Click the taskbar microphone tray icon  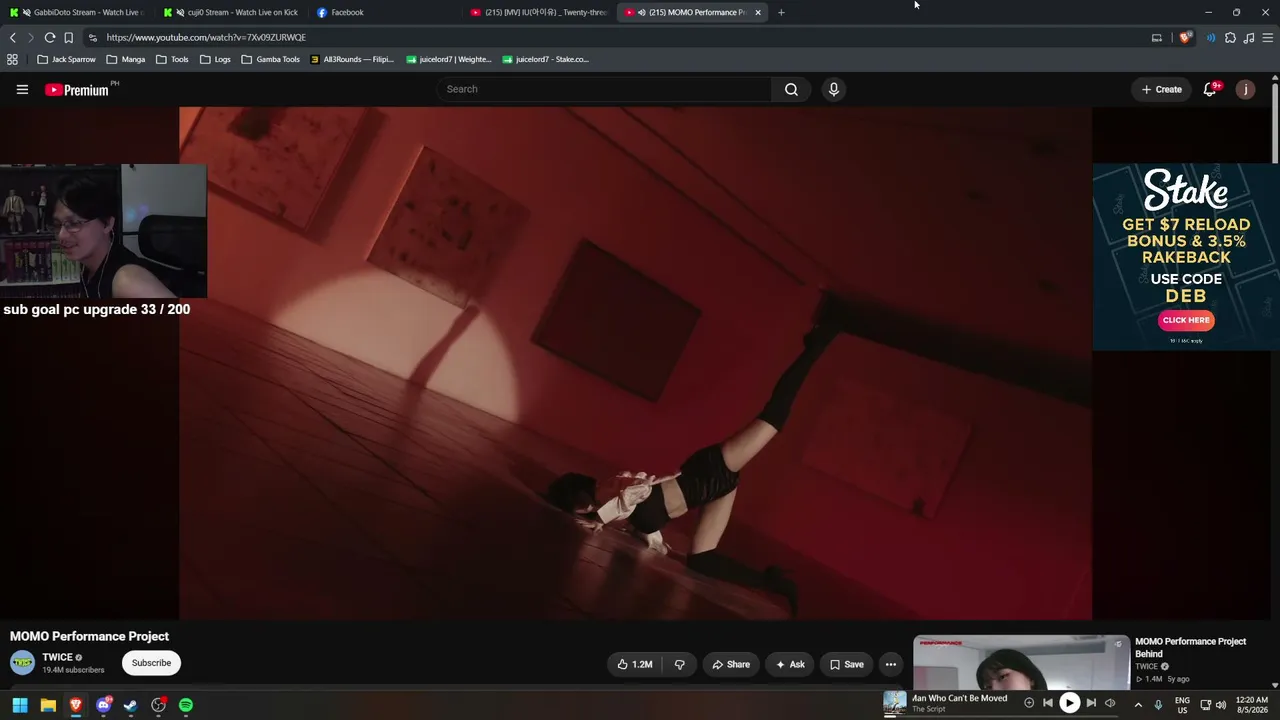[x=1158, y=705]
